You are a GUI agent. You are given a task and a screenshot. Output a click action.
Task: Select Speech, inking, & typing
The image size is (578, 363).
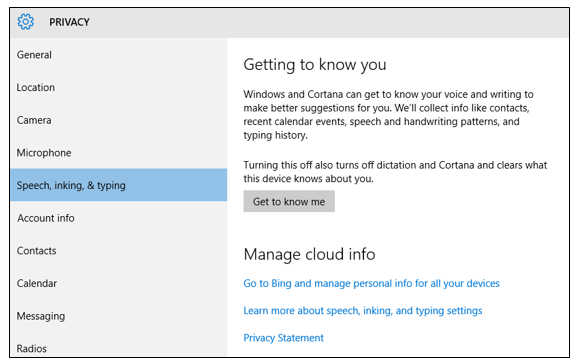coord(119,185)
